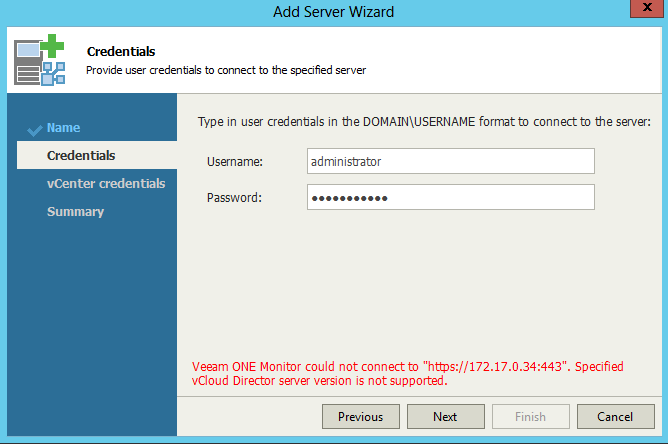Click the add server icon in the header
The image size is (668, 444).
39,60
